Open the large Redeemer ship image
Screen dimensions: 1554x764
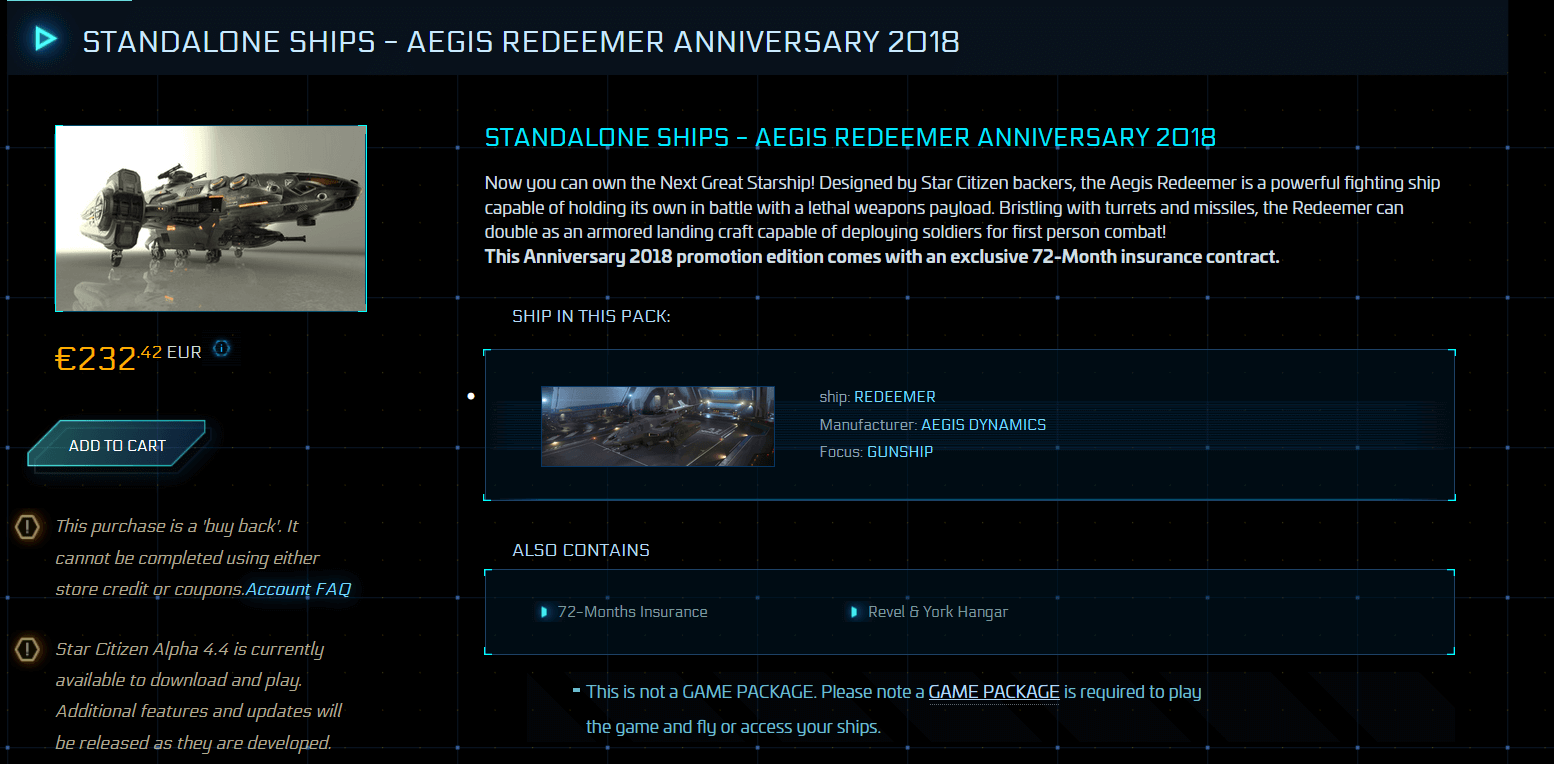tap(211, 218)
